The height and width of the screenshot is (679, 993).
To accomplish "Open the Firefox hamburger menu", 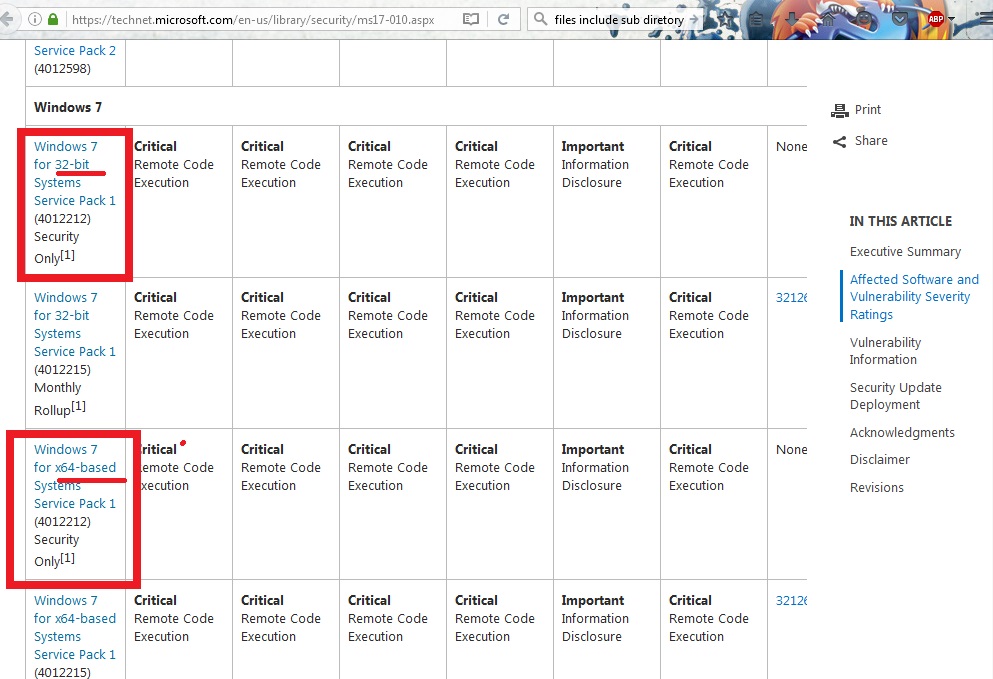I will click(984, 19).
